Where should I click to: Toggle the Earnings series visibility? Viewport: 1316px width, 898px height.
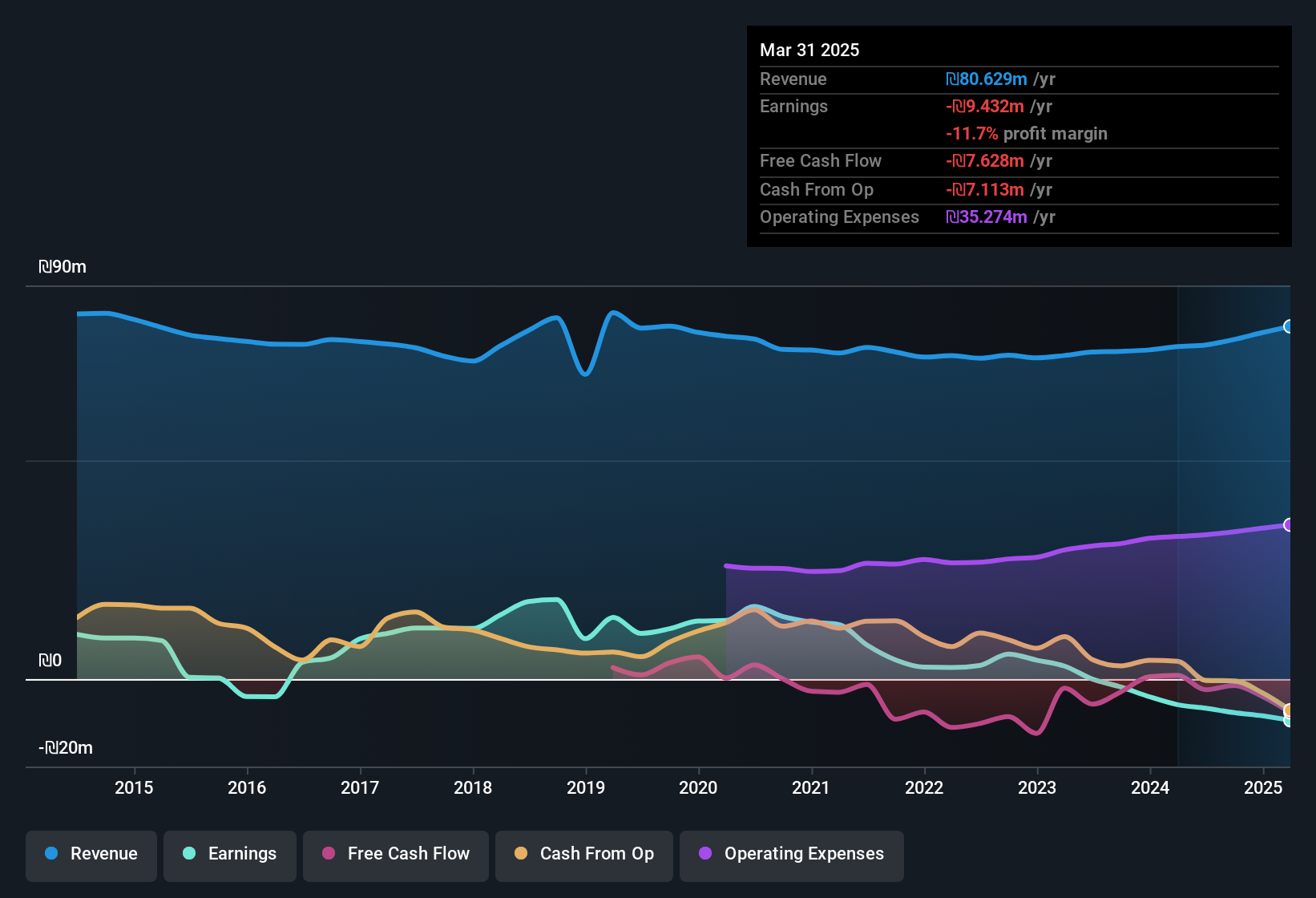pos(230,854)
